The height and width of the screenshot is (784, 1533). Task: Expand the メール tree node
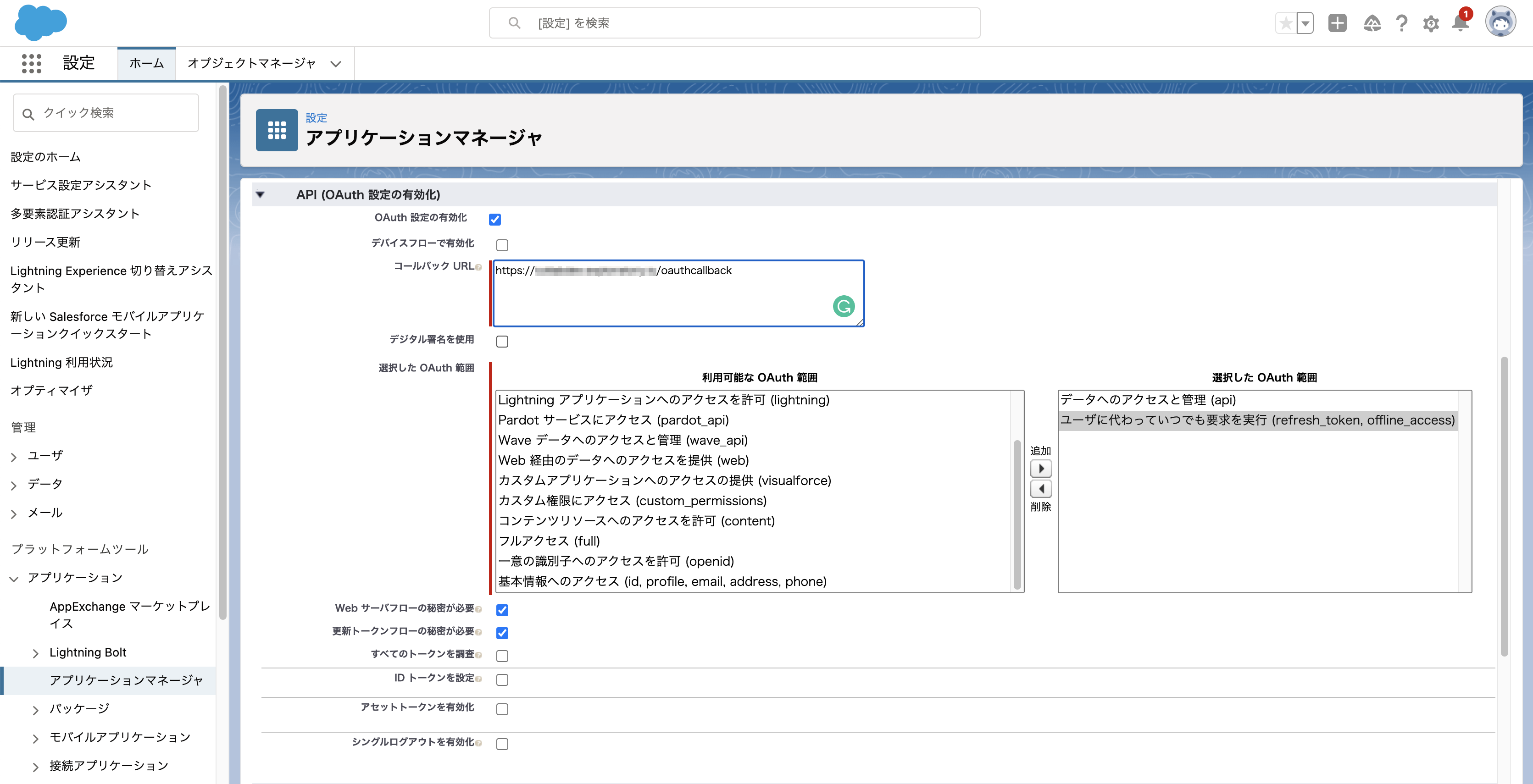[x=14, y=514]
